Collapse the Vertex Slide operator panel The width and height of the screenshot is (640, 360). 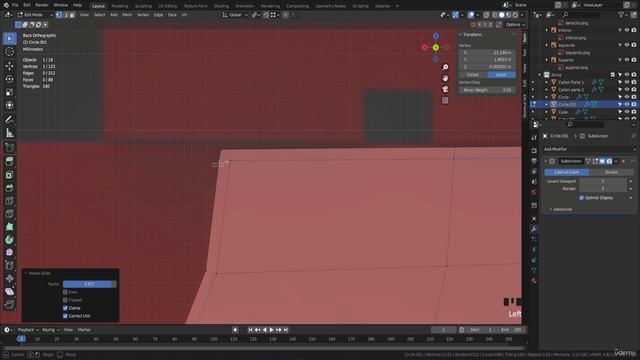click(38, 273)
